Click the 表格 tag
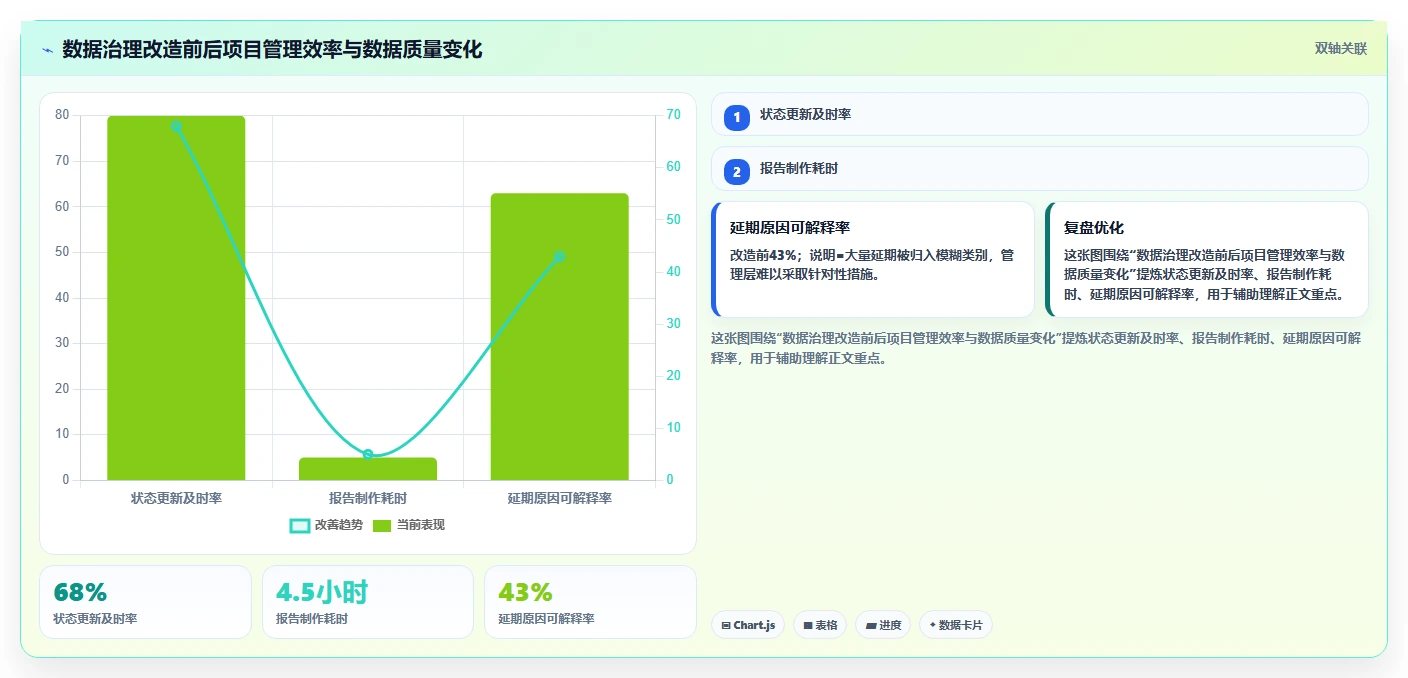Viewport: 1408px width, 678px height. 820,625
